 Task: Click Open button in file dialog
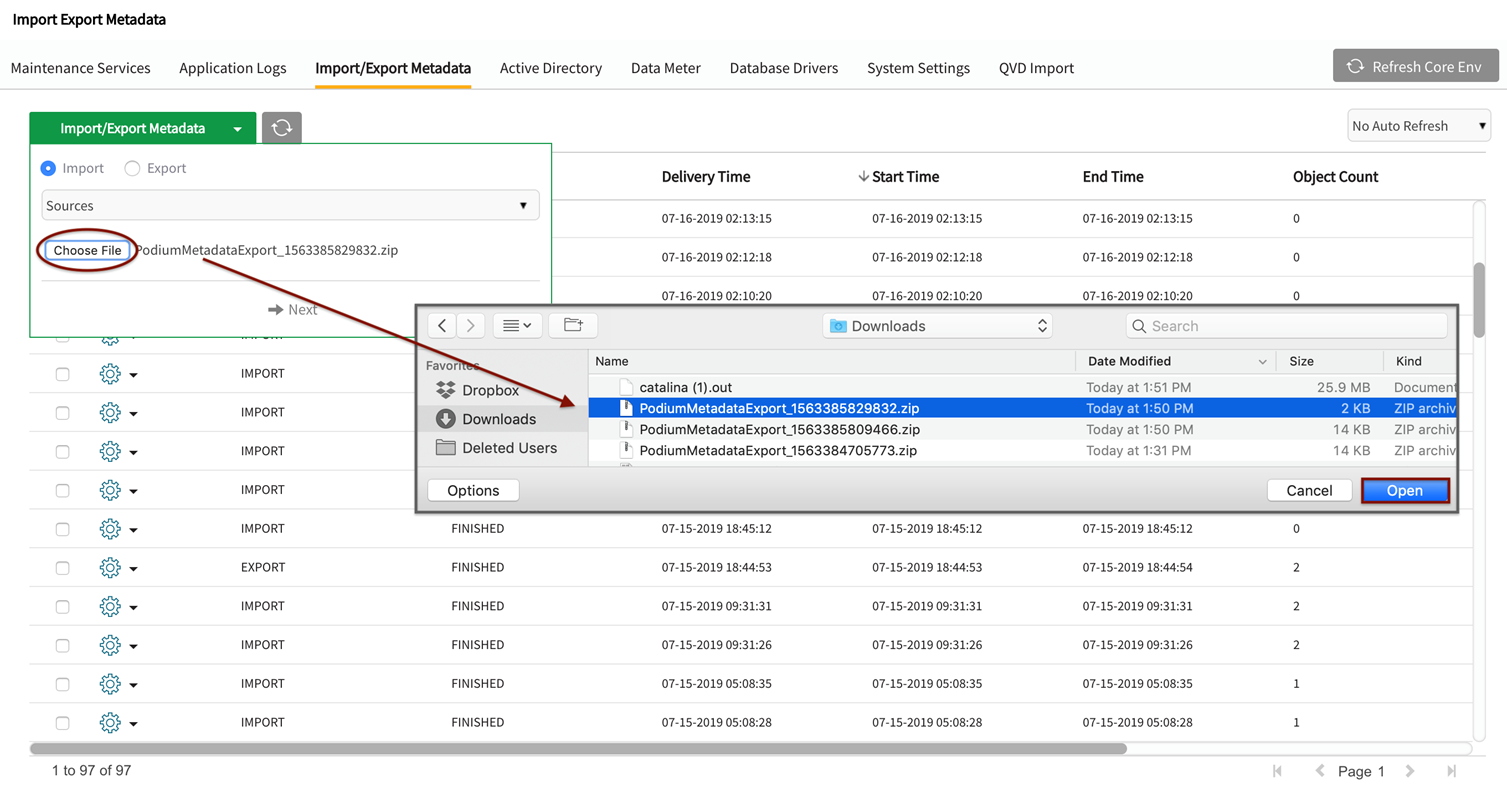point(1404,490)
